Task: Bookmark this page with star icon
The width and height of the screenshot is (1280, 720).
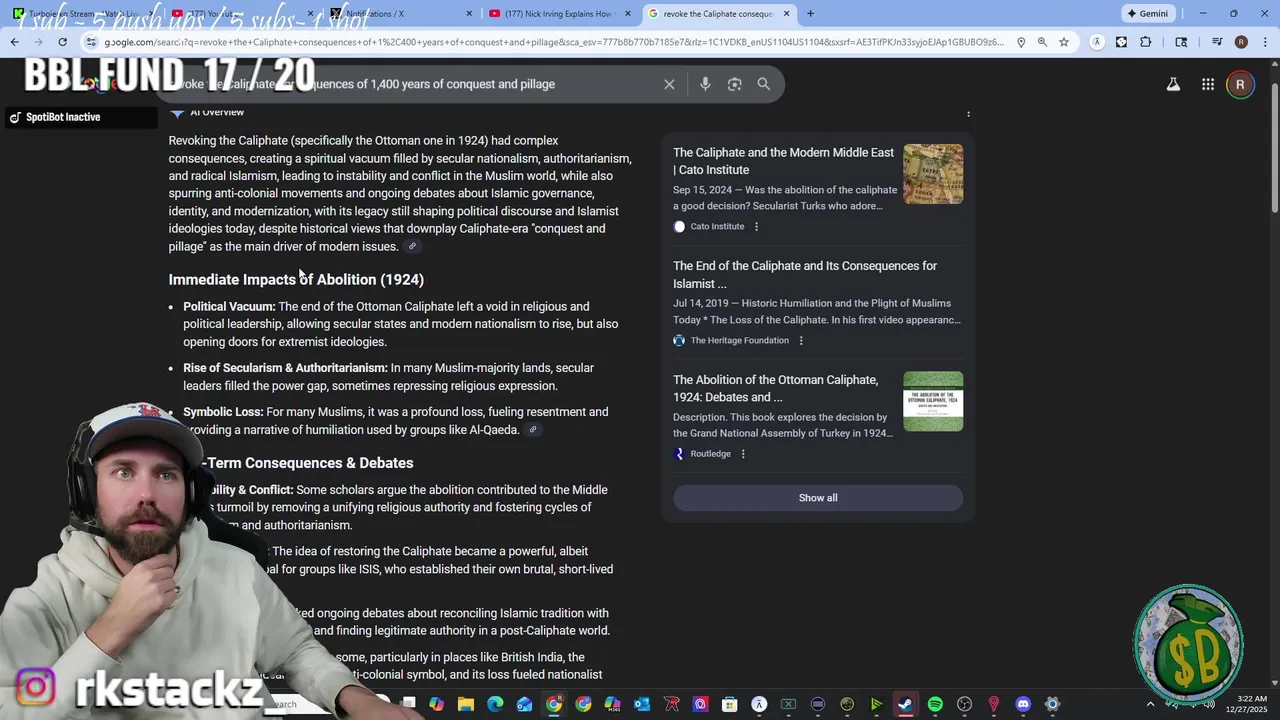Action: 1064,42
